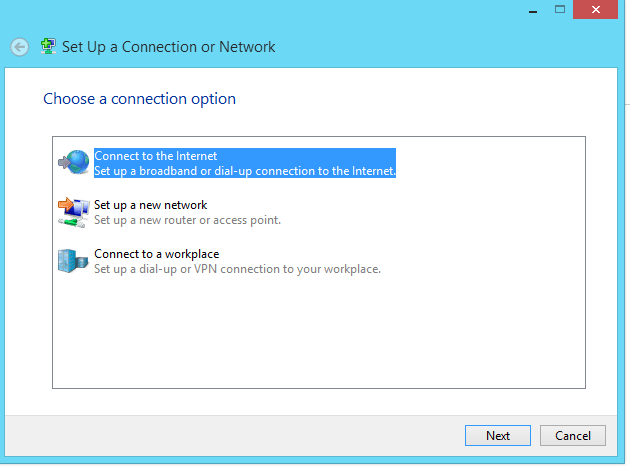The image size is (630, 468).
Task: Pick the 'Connect to a workplace' option
Action: 156,254
